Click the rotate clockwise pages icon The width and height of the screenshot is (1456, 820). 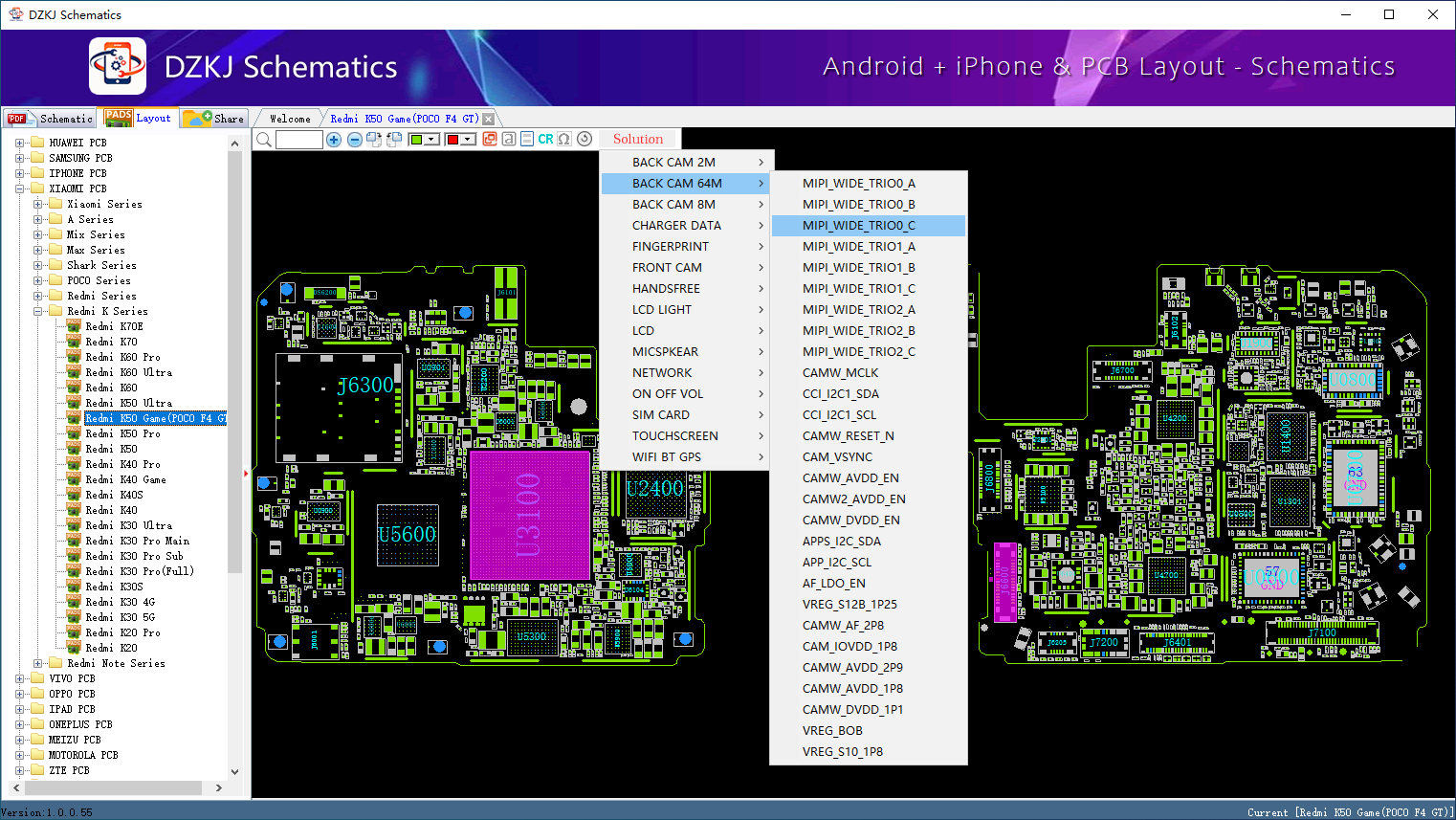pyautogui.click(x=374, y=140)
